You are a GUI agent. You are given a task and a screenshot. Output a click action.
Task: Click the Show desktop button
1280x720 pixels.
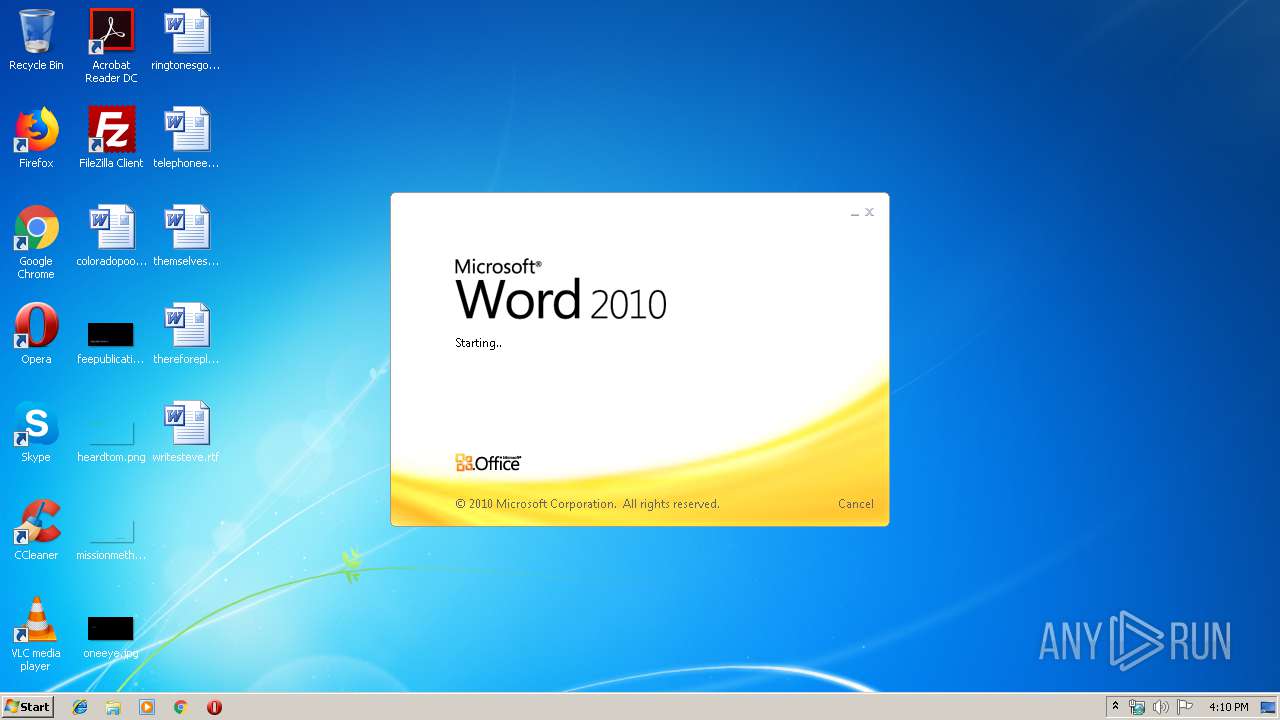(x=1269, y=707)
